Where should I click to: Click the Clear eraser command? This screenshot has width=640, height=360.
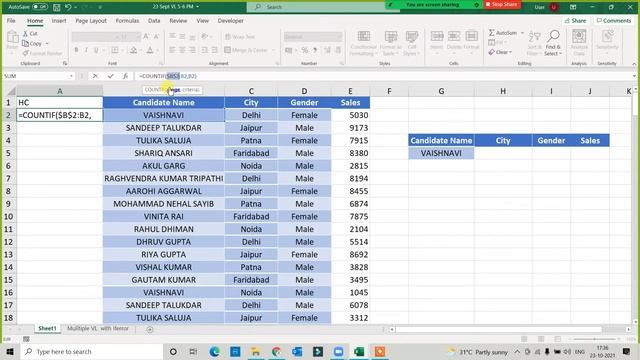pos(500,52)
